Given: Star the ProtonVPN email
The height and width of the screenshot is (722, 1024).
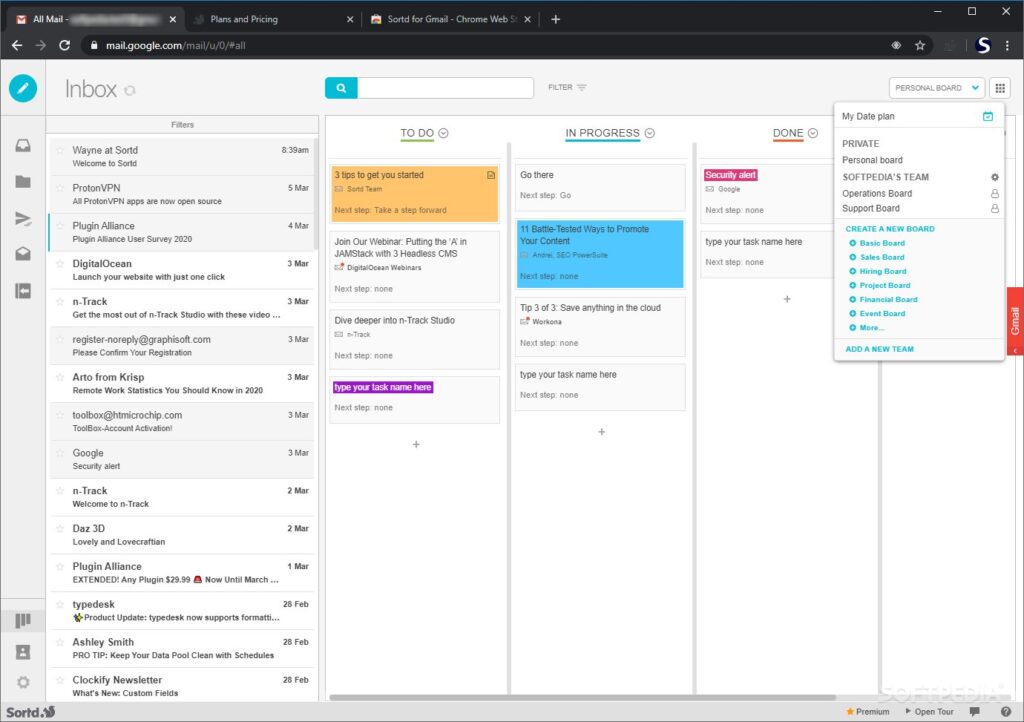Looking at the screenshot, I should tap(60, 188).
